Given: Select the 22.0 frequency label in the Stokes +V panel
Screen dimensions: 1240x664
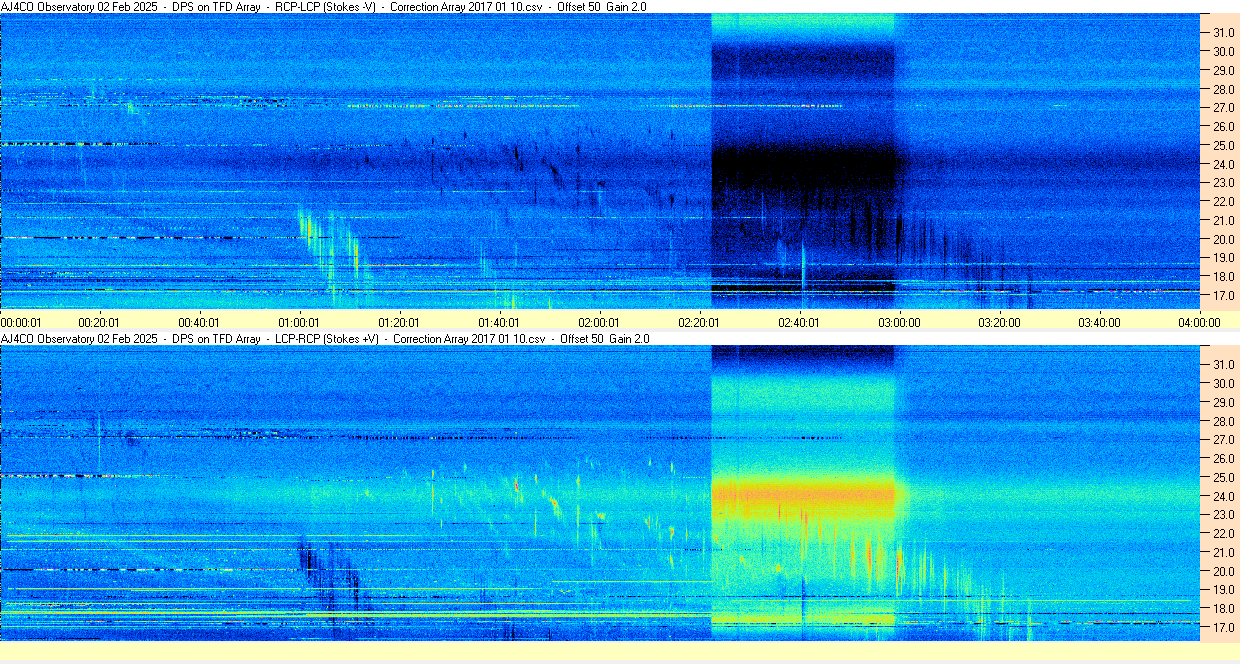Looking at the screenshot, I should pos(1223,534).
